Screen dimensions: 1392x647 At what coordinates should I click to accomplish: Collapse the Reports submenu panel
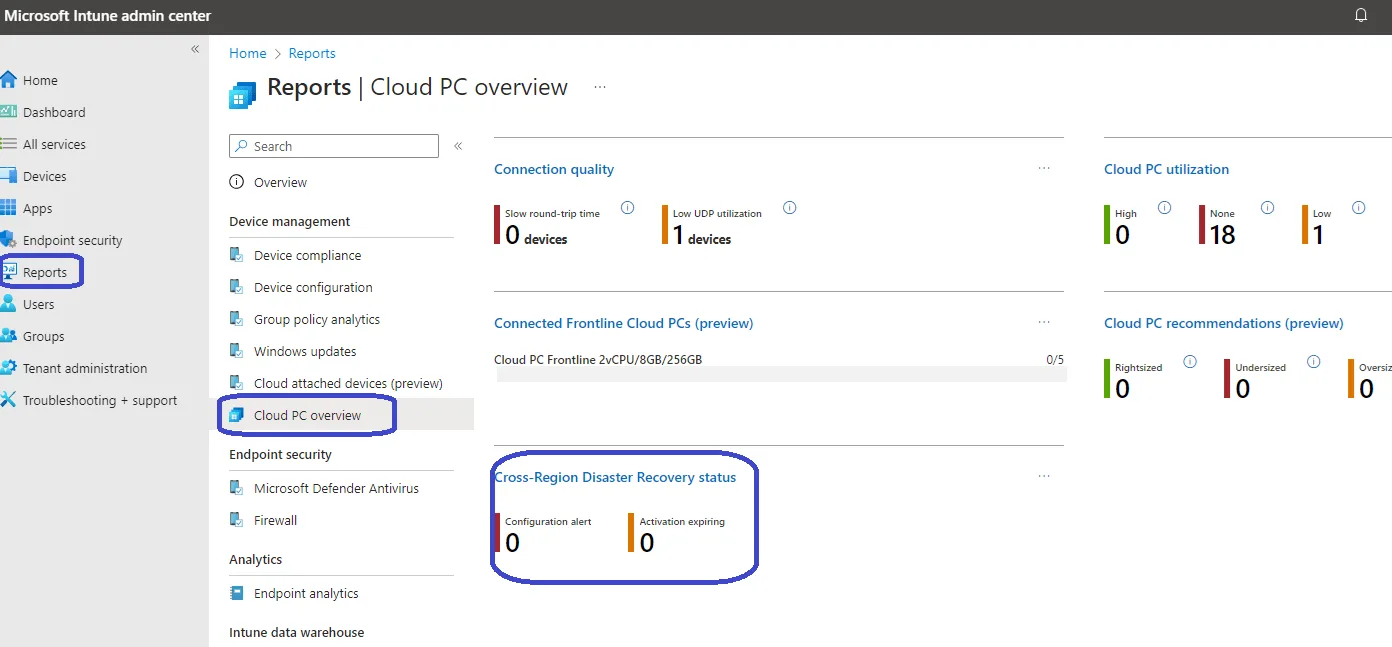[458, 146]
